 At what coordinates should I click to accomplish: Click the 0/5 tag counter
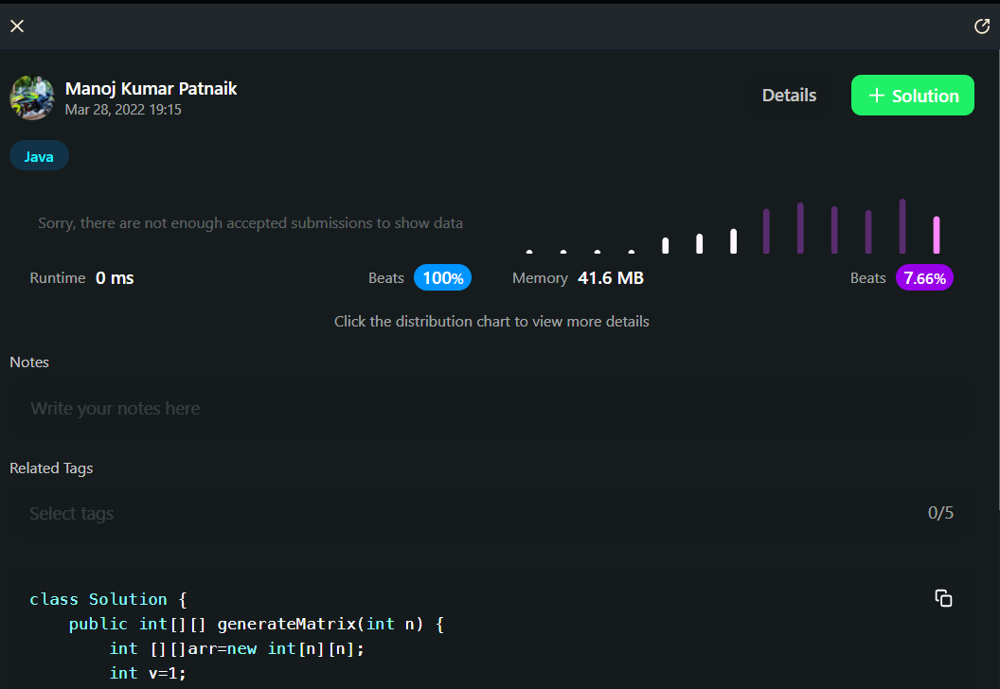940,513
